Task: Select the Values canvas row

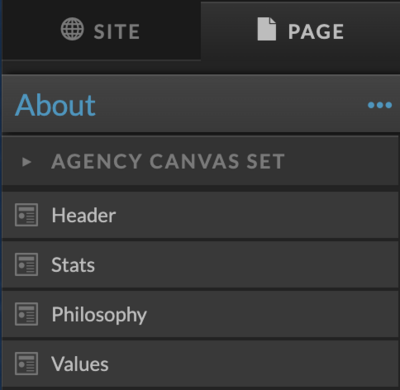Action: pos(200,364)
